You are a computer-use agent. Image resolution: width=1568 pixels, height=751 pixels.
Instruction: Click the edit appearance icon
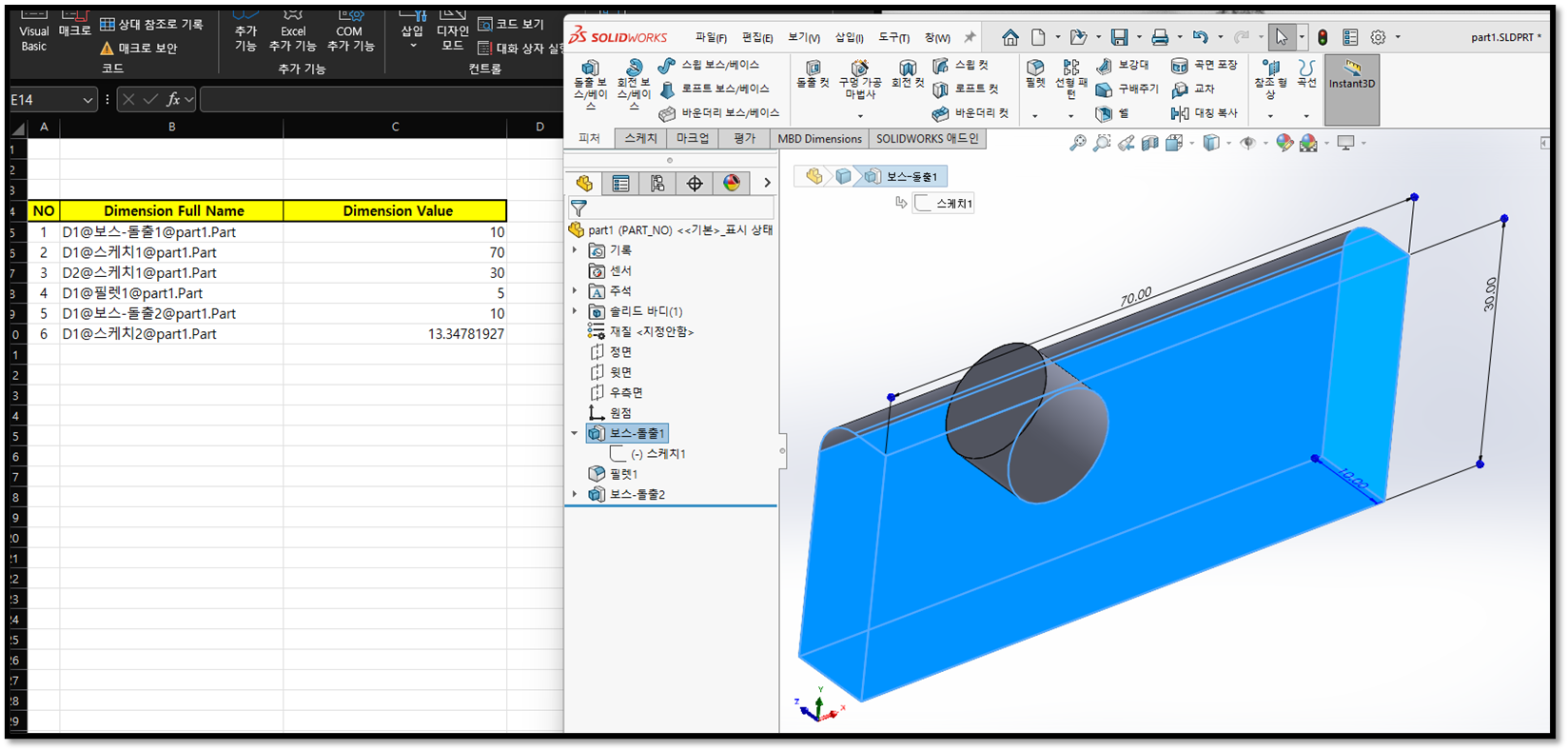click(1284, 143)
